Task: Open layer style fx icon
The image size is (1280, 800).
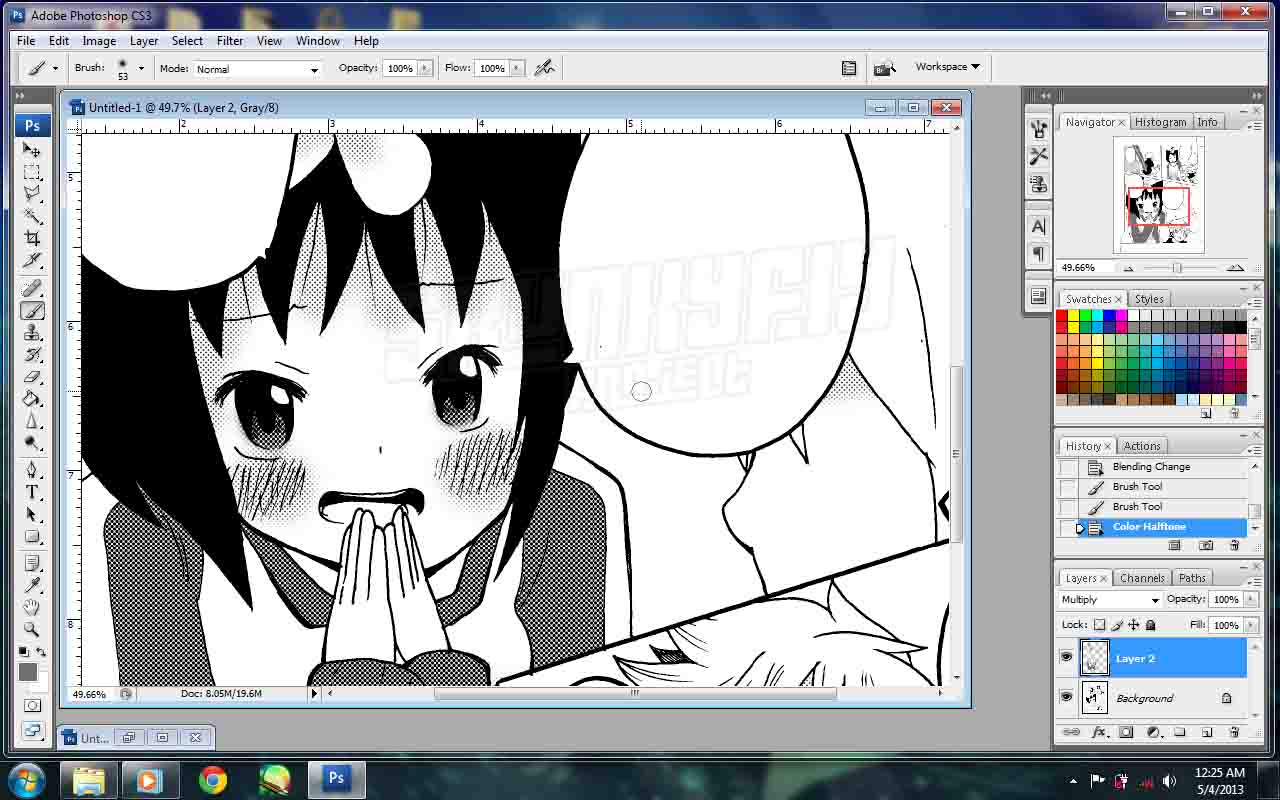Action: (x=1099, y=733)
